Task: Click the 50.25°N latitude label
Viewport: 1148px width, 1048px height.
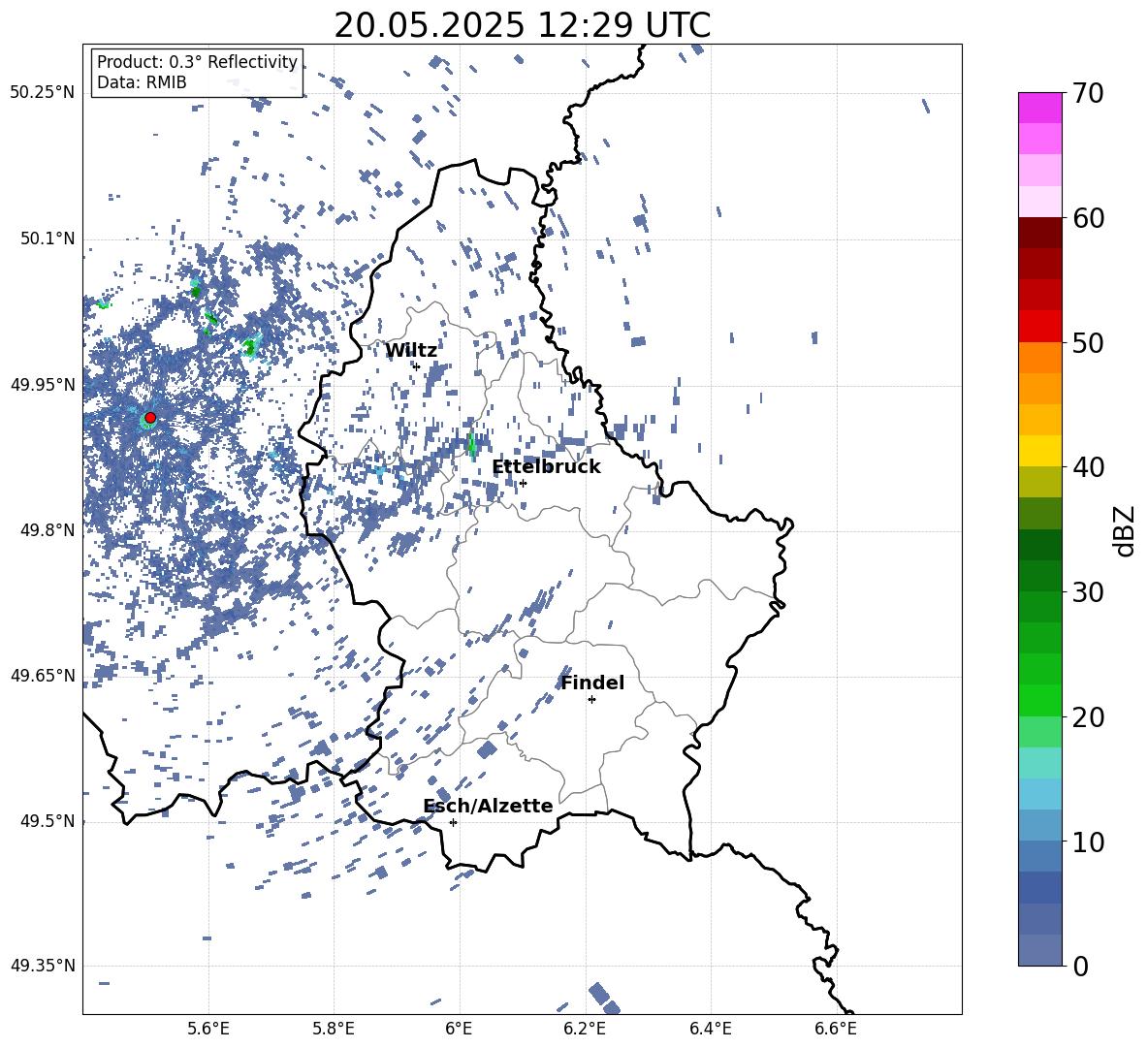Action: (x=43, y=93)
